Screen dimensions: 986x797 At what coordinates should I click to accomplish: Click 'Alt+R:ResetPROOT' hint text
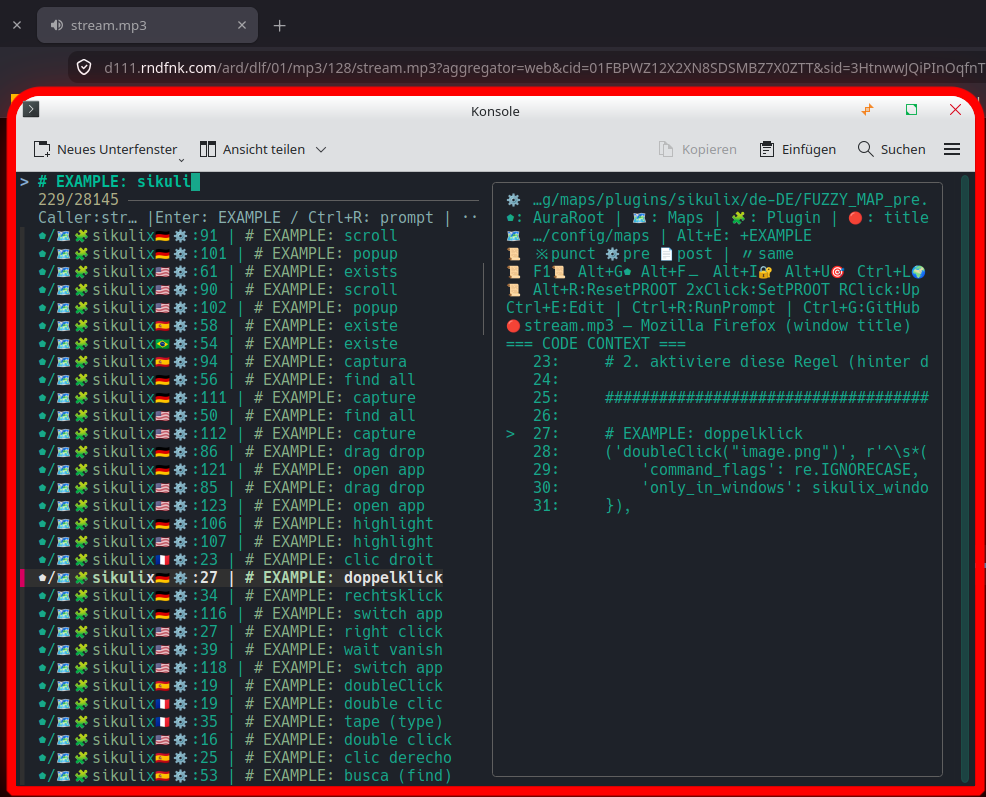click(604, 290)
